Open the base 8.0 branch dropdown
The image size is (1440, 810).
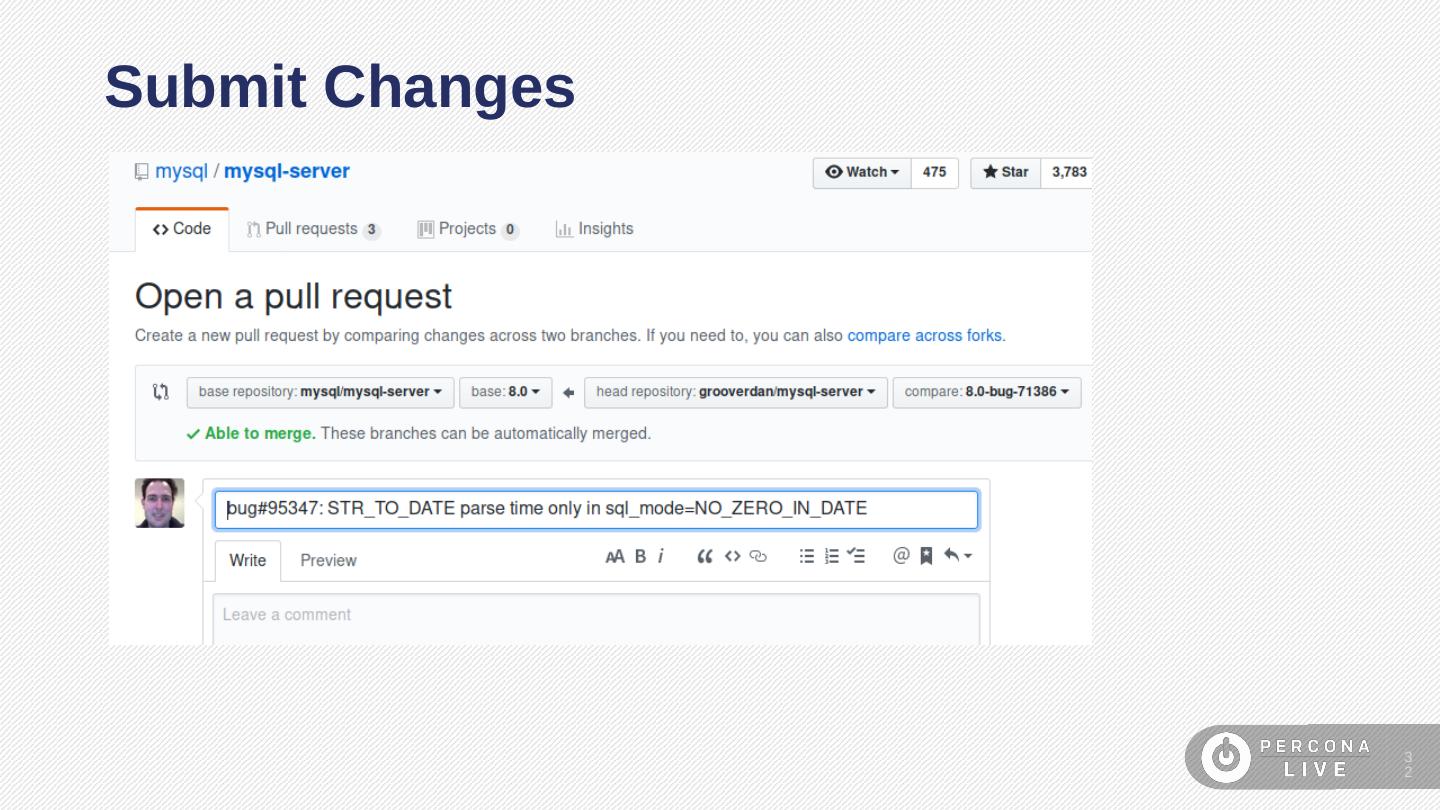point(505,392)
